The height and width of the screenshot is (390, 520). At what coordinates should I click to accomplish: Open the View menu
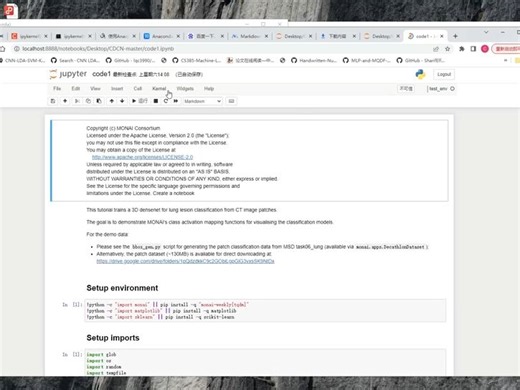[x=95, y=89]
